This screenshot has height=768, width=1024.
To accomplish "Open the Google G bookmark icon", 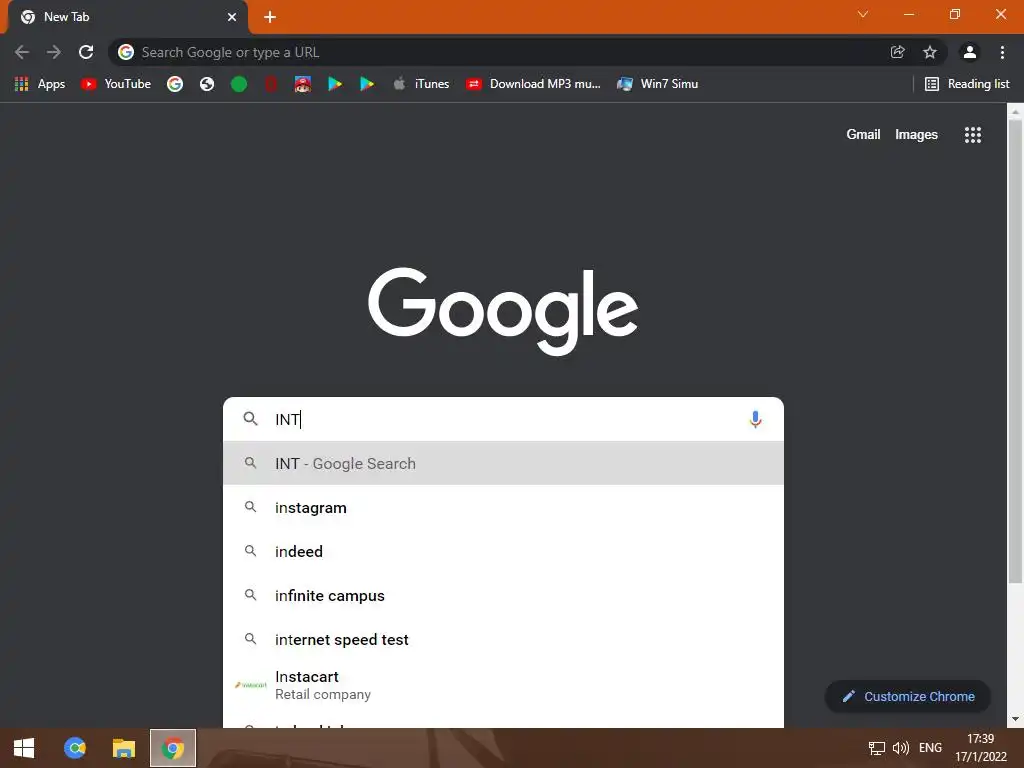I will point(175,84).
